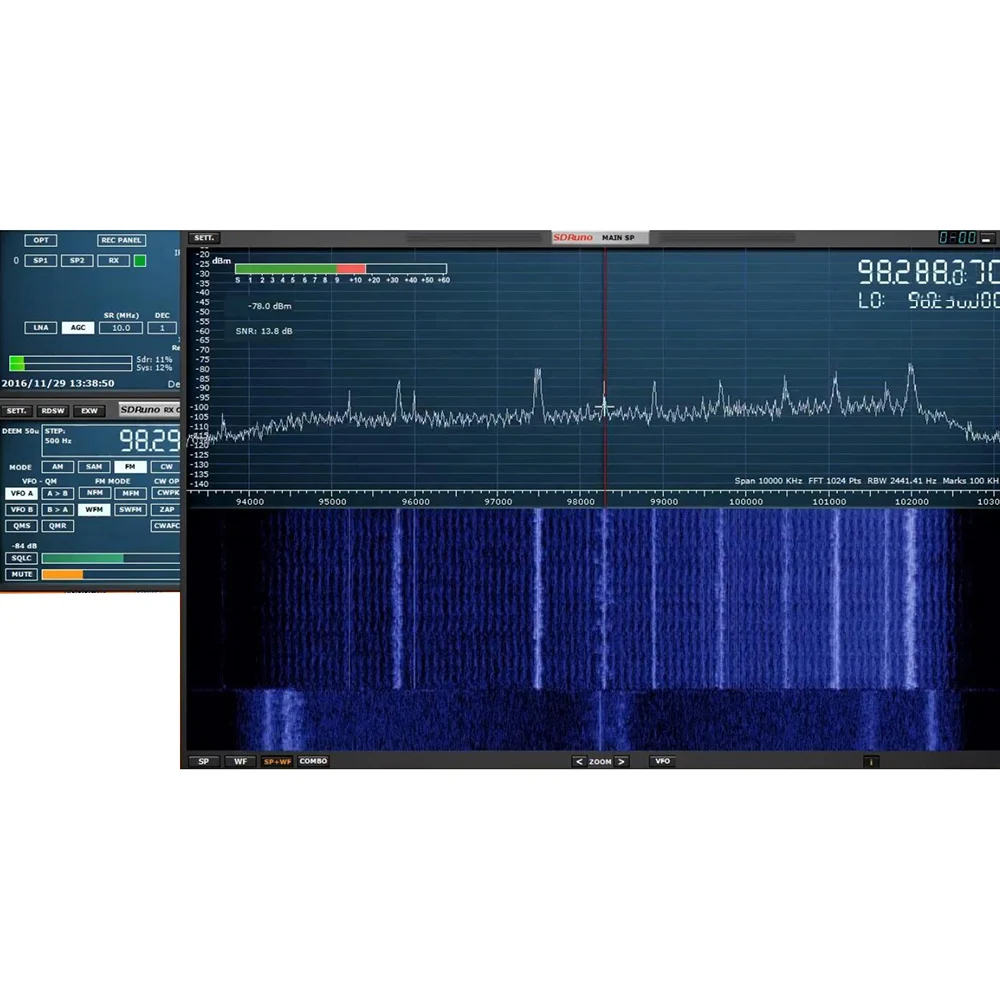1000x1000 pixels.
Task: Adjust the green squelch level slider
Action: (x=111, y=558)
